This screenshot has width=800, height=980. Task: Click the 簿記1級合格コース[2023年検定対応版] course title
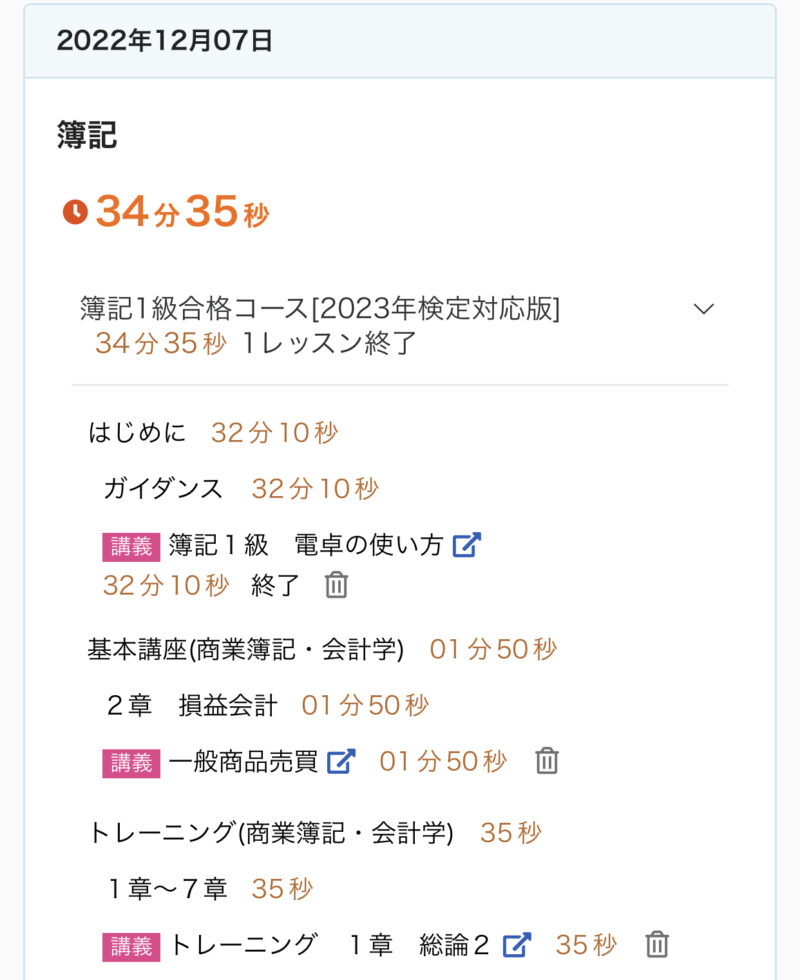(x=320, y=309)
